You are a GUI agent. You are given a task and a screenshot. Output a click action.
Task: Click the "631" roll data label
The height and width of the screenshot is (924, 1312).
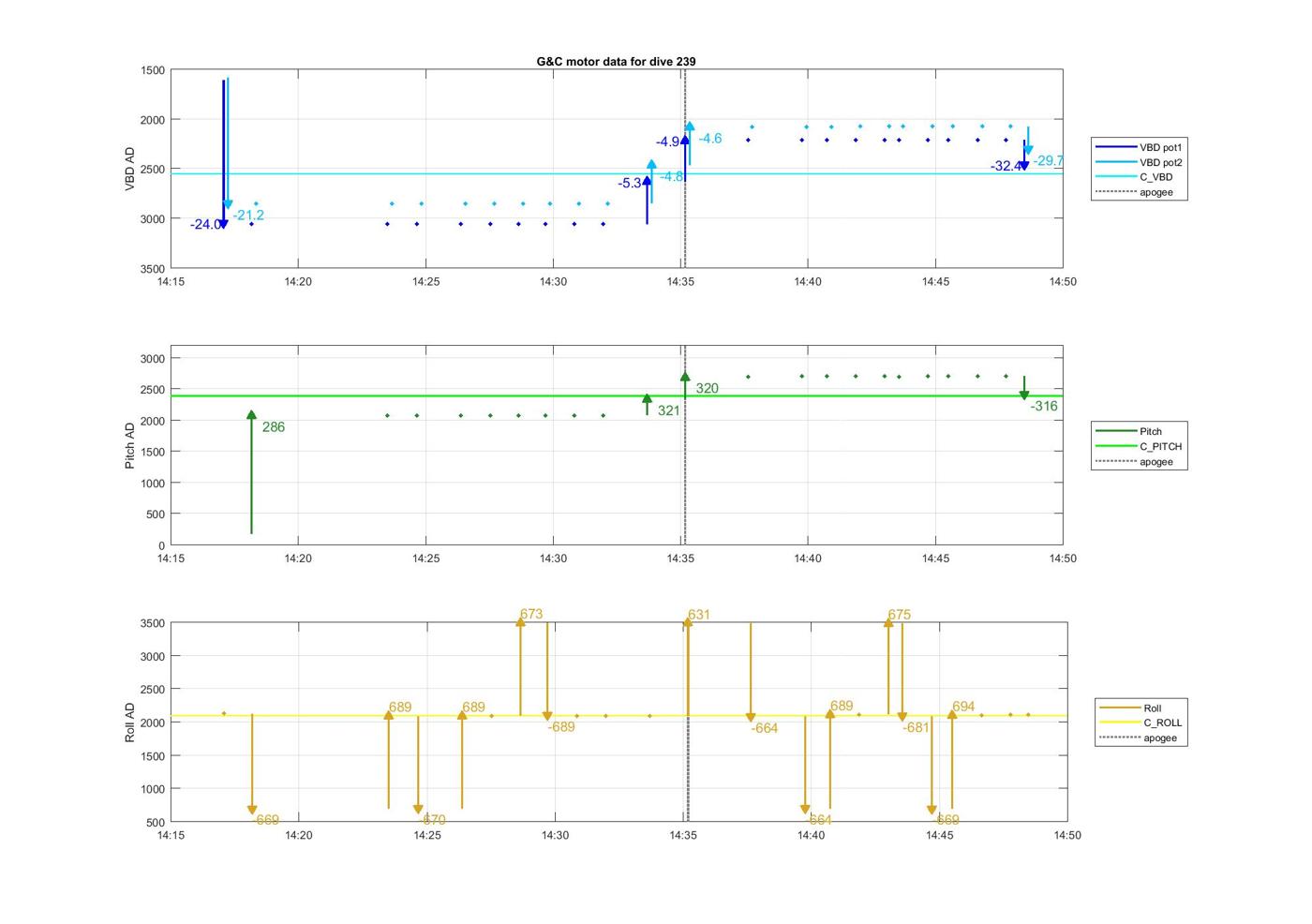699,615
